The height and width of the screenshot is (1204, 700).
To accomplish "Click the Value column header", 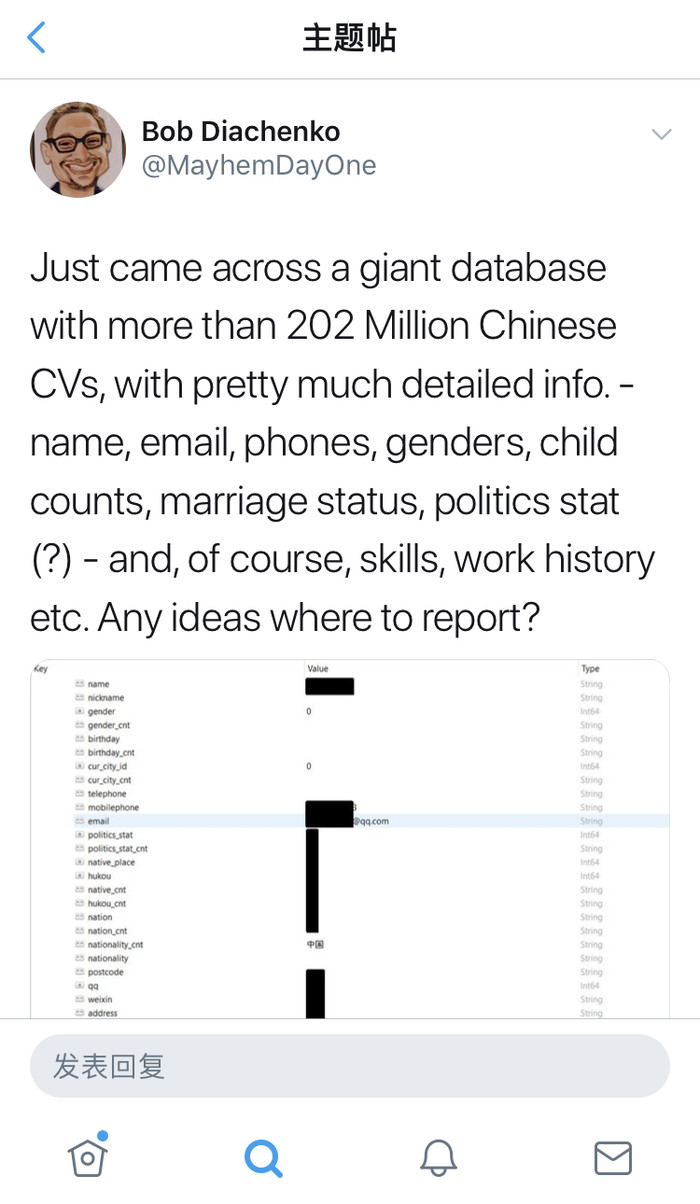I will (318, 668).
